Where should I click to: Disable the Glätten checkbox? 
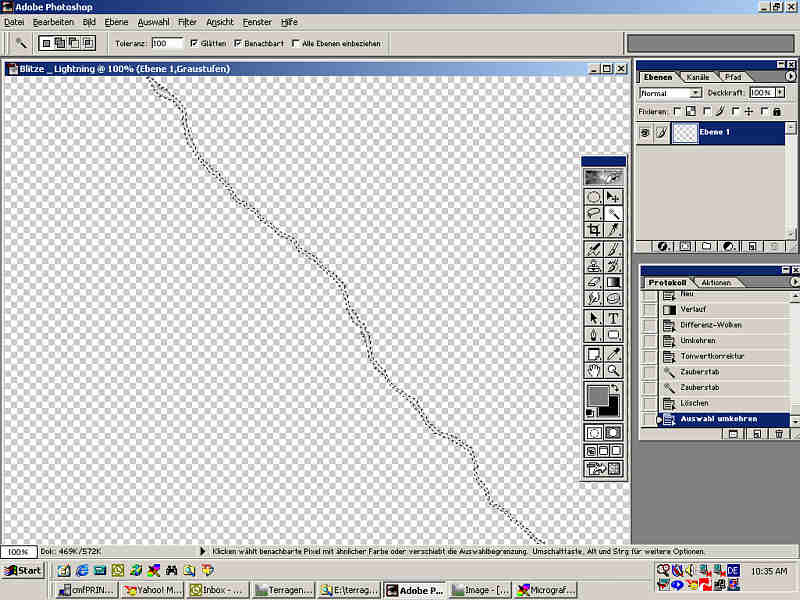click(x=194, y=44)
